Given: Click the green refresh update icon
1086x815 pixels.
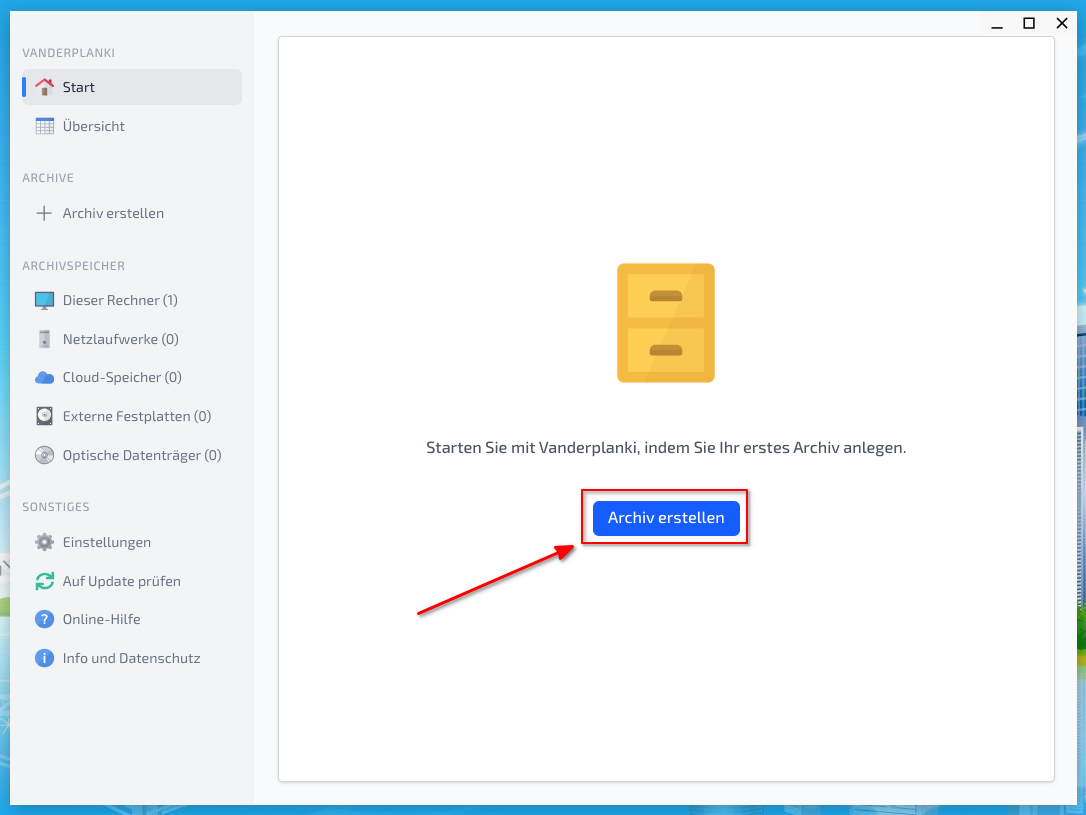Looking at the screenshot, I should (44, 581).
